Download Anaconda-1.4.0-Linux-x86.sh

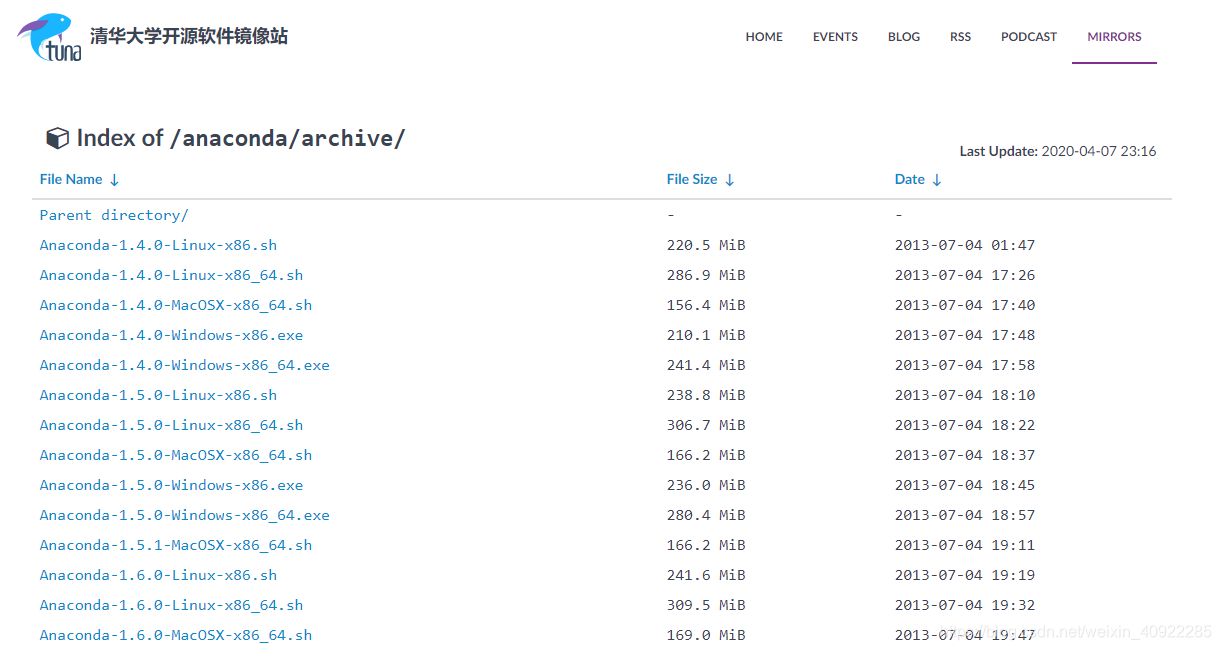(x=158, y=245)
